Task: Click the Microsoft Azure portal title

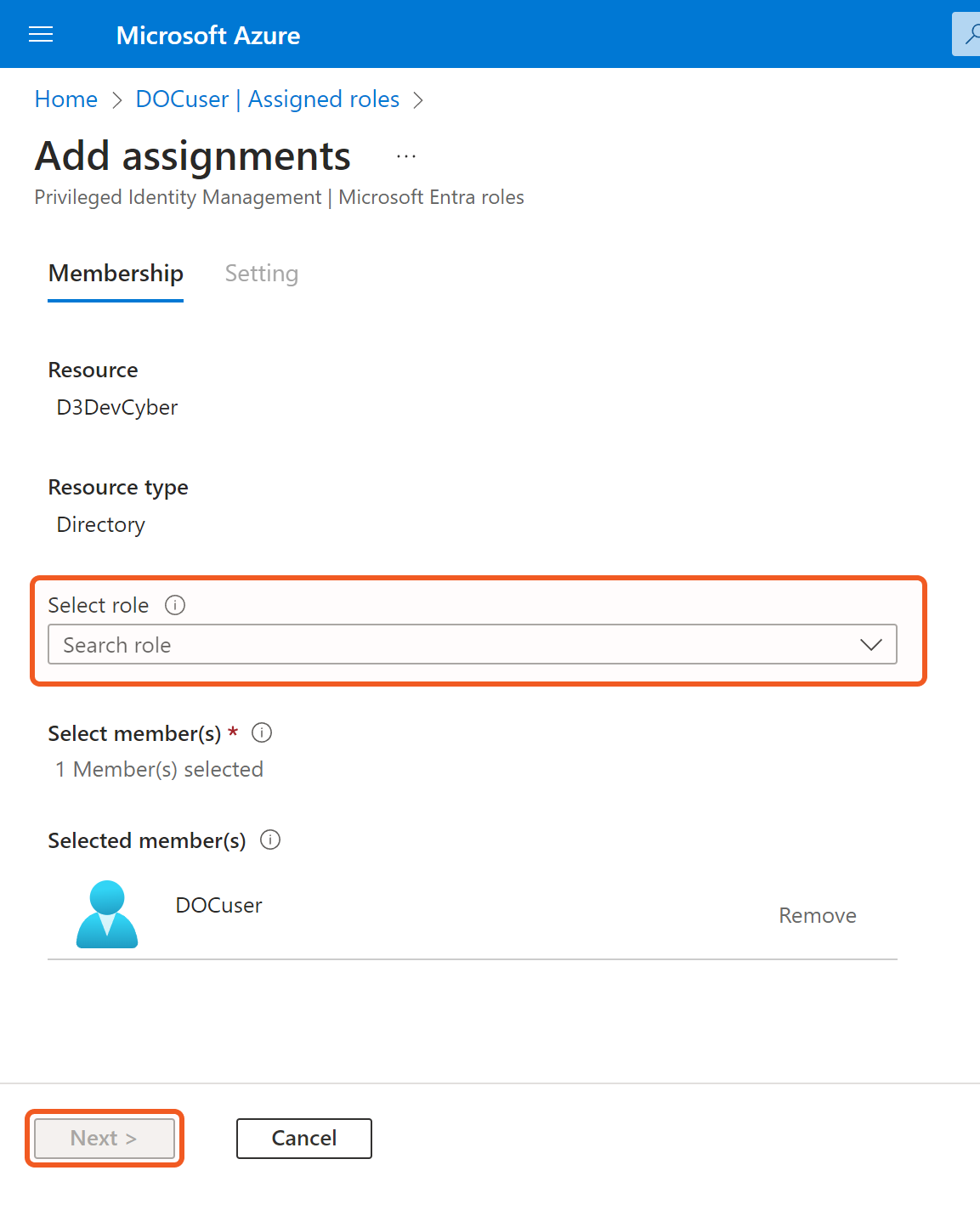Action: [208, 35]
